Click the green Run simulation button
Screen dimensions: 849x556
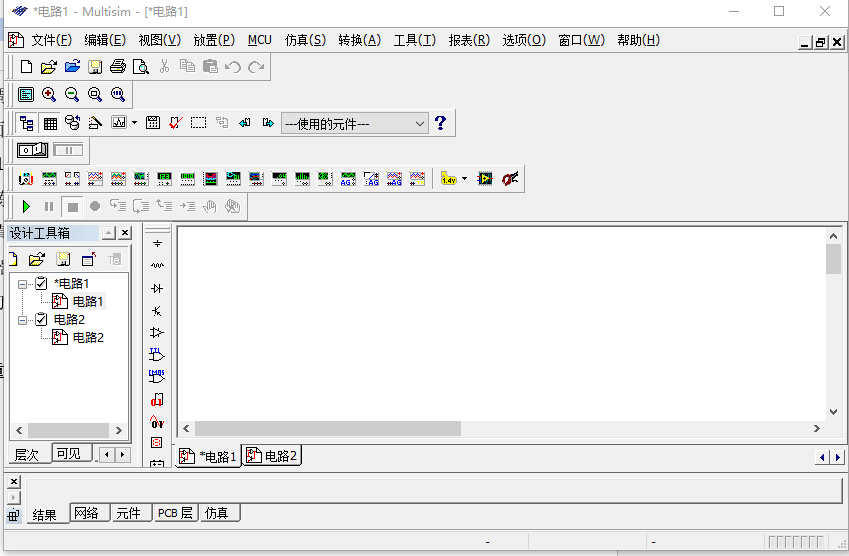coord(27,207)
